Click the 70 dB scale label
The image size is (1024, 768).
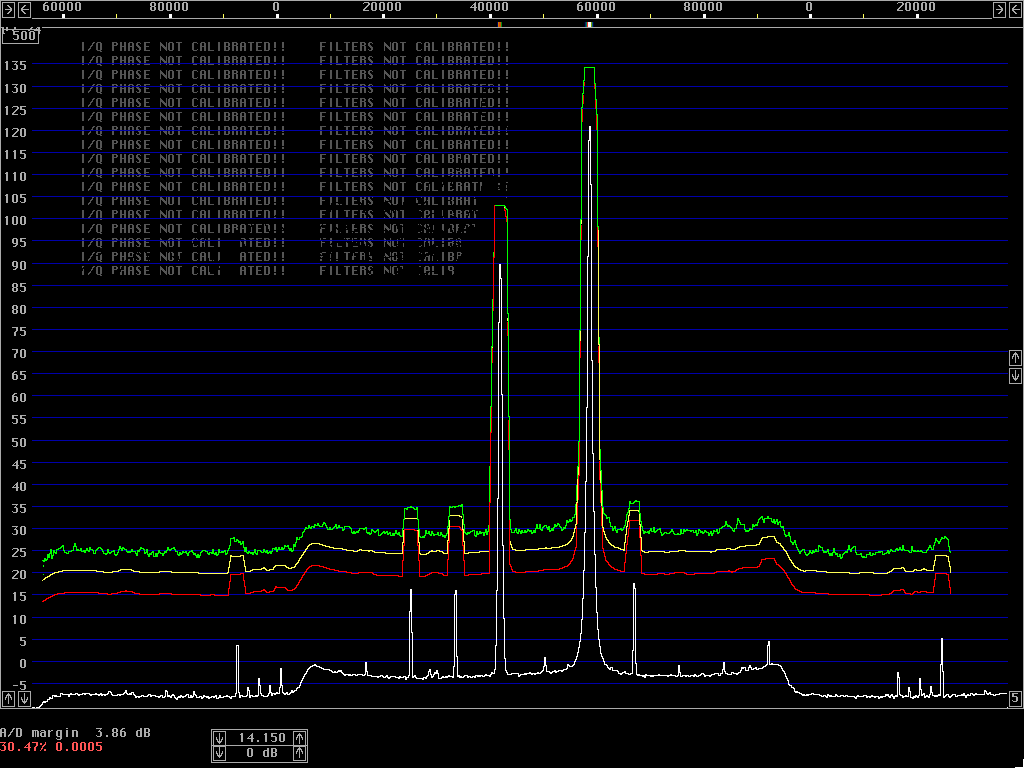tap(18, 353)
